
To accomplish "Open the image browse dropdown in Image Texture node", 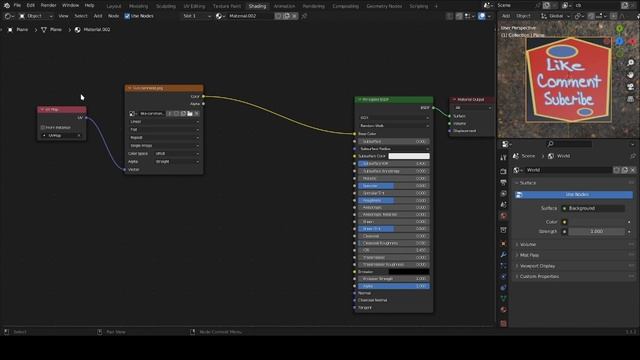I will pyautogui.click(x=132, y=113).
